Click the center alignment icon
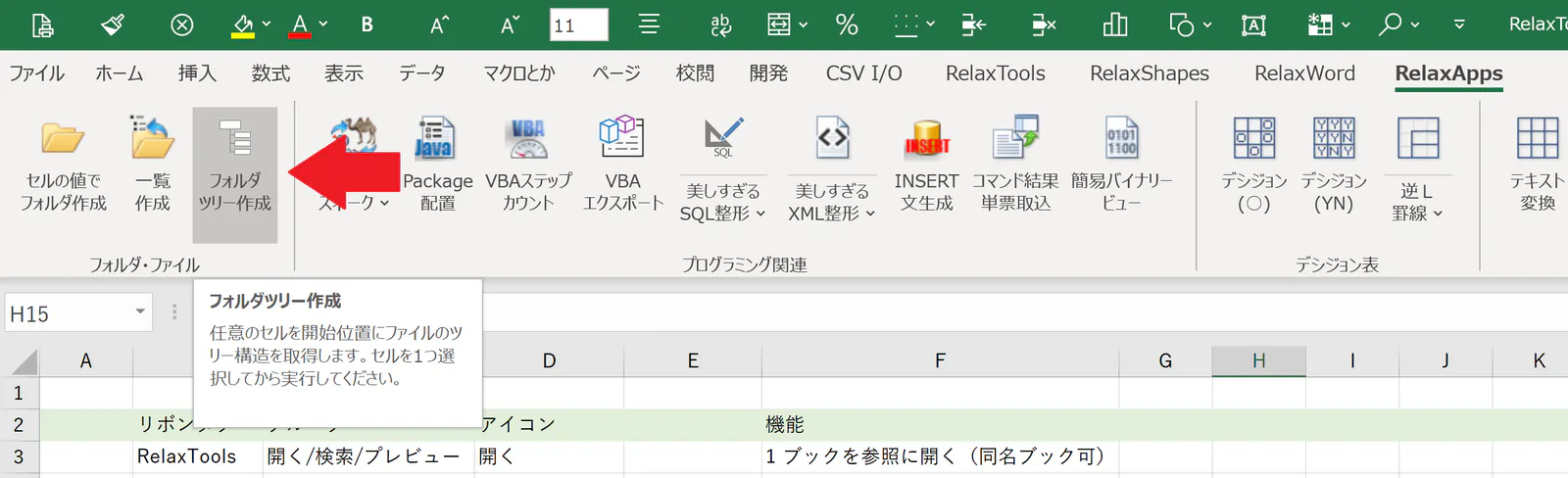Viewport: 1568px width, 478px height. pyautogui.click(x=649, y=24)
